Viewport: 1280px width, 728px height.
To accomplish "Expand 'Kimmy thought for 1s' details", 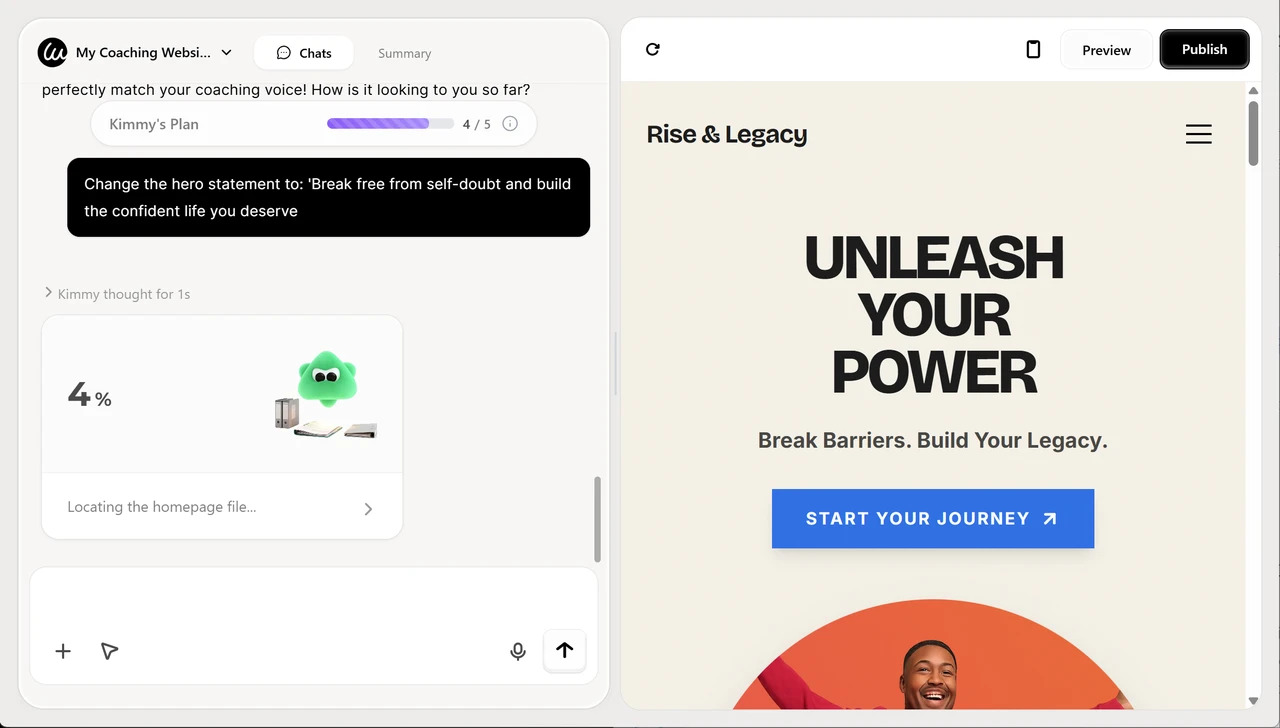I will click(x=117, y=294).
